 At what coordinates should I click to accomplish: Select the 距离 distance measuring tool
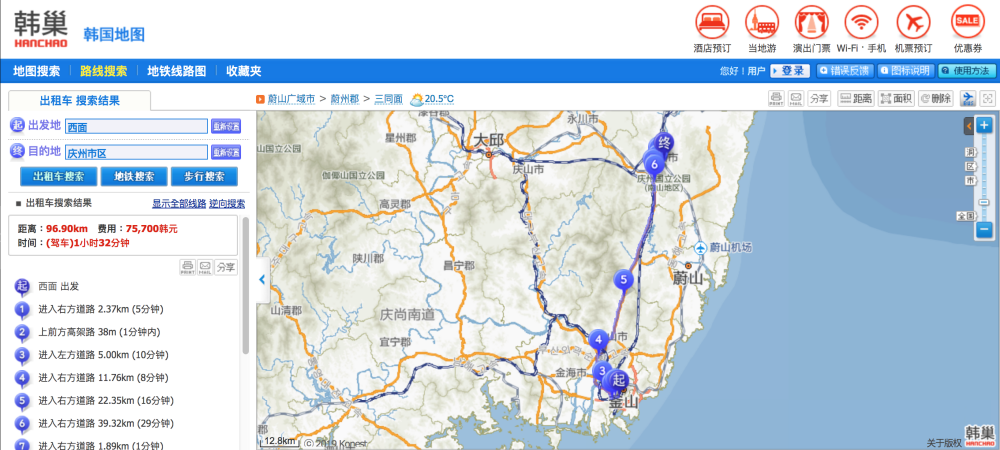855,98
